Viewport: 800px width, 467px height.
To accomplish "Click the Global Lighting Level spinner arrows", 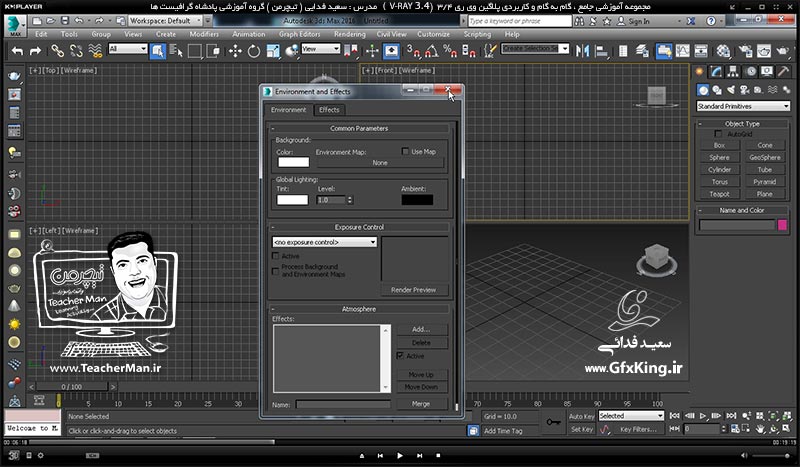I will [x=350, y=200].
